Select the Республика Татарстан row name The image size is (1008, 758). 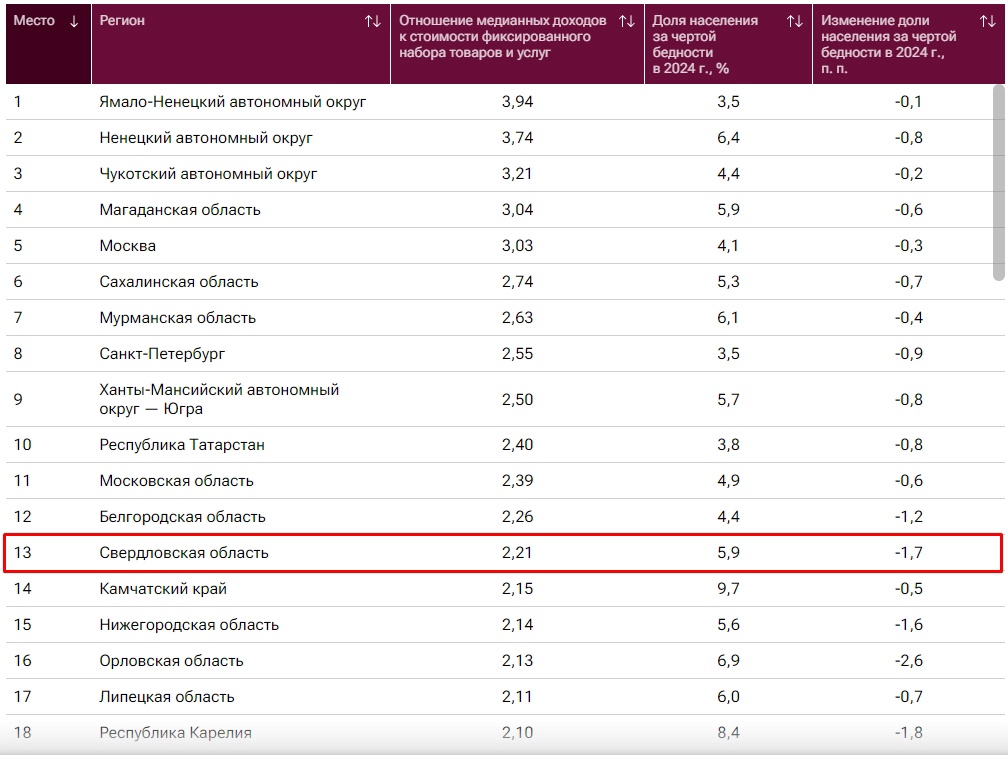[182, 445]
